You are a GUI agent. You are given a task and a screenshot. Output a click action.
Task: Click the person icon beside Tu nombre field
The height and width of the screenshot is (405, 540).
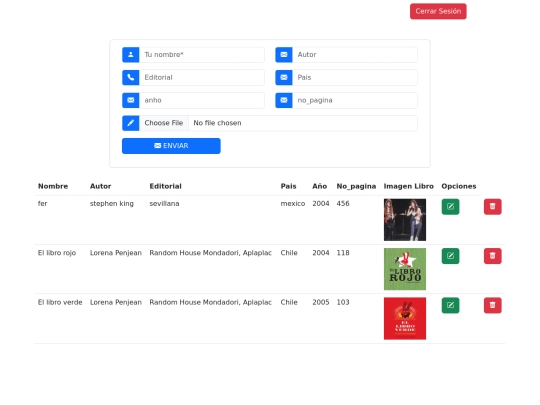coord(131,55)
